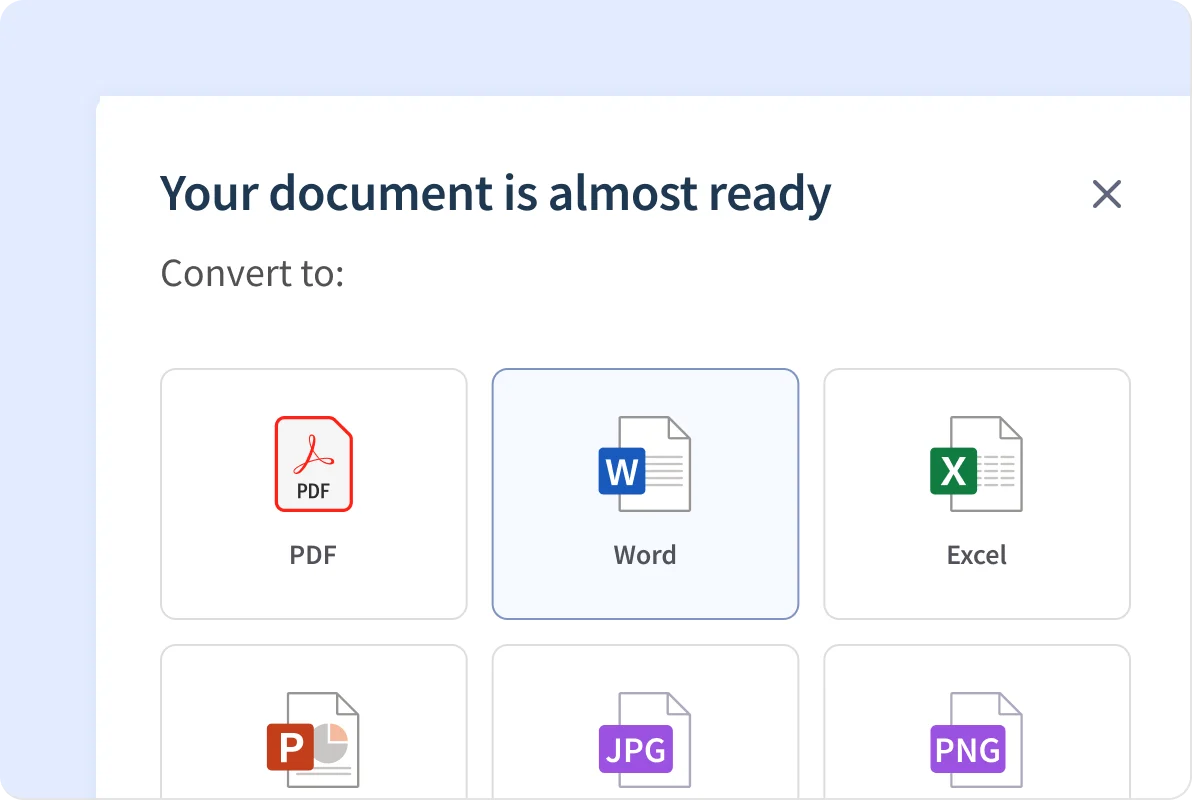This screenshot has height=800, width=1192.
Task: Click the Excel label text
Action: pos(977,554)
